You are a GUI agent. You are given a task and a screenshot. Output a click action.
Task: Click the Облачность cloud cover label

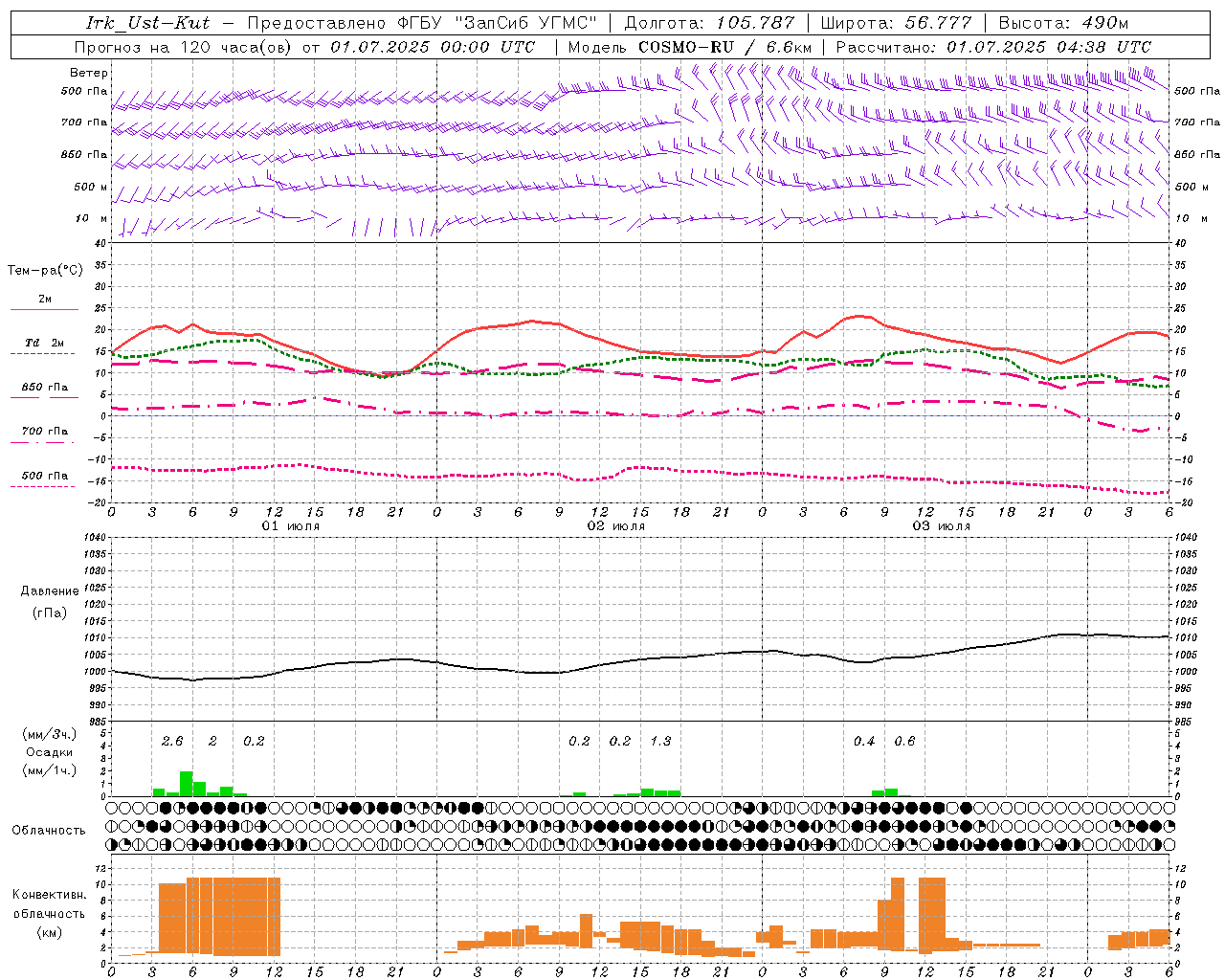[x=49, y=831]
